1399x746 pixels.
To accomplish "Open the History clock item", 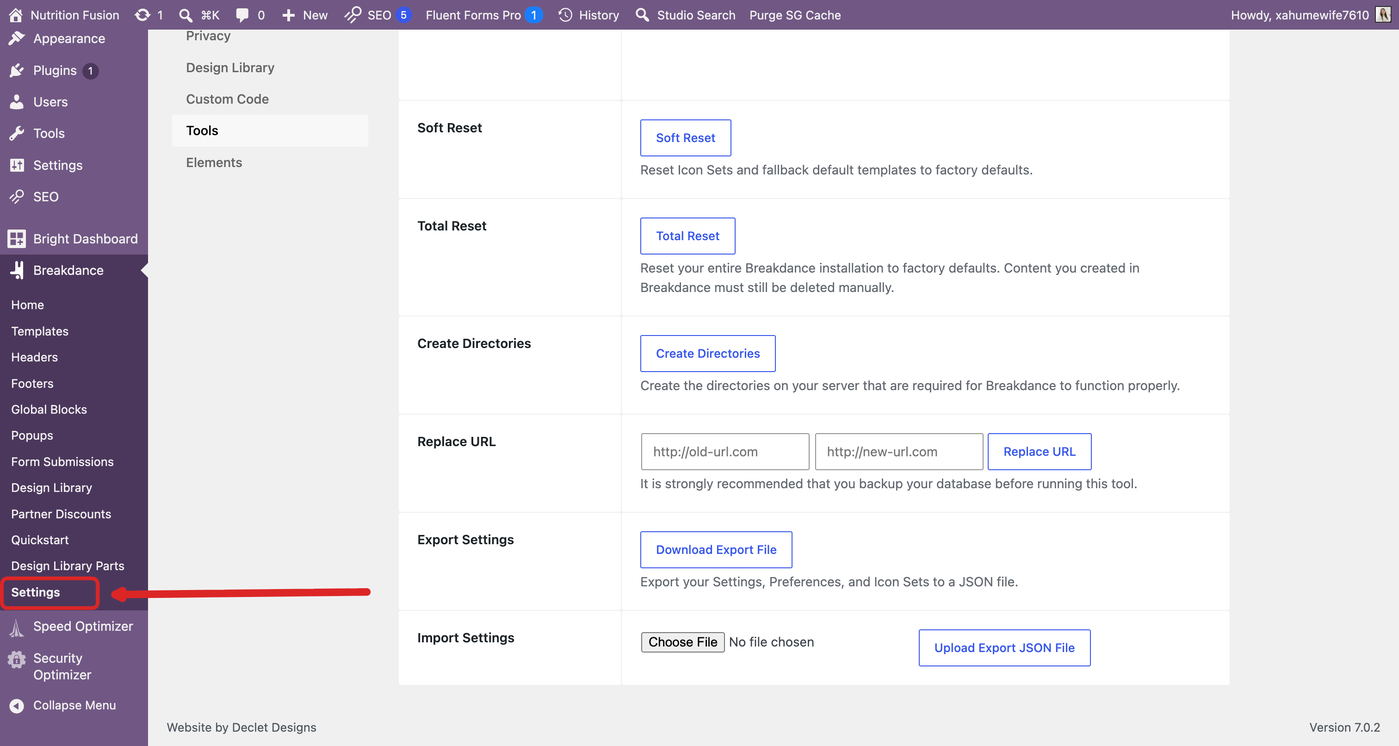I will click(x=589, y=15).
